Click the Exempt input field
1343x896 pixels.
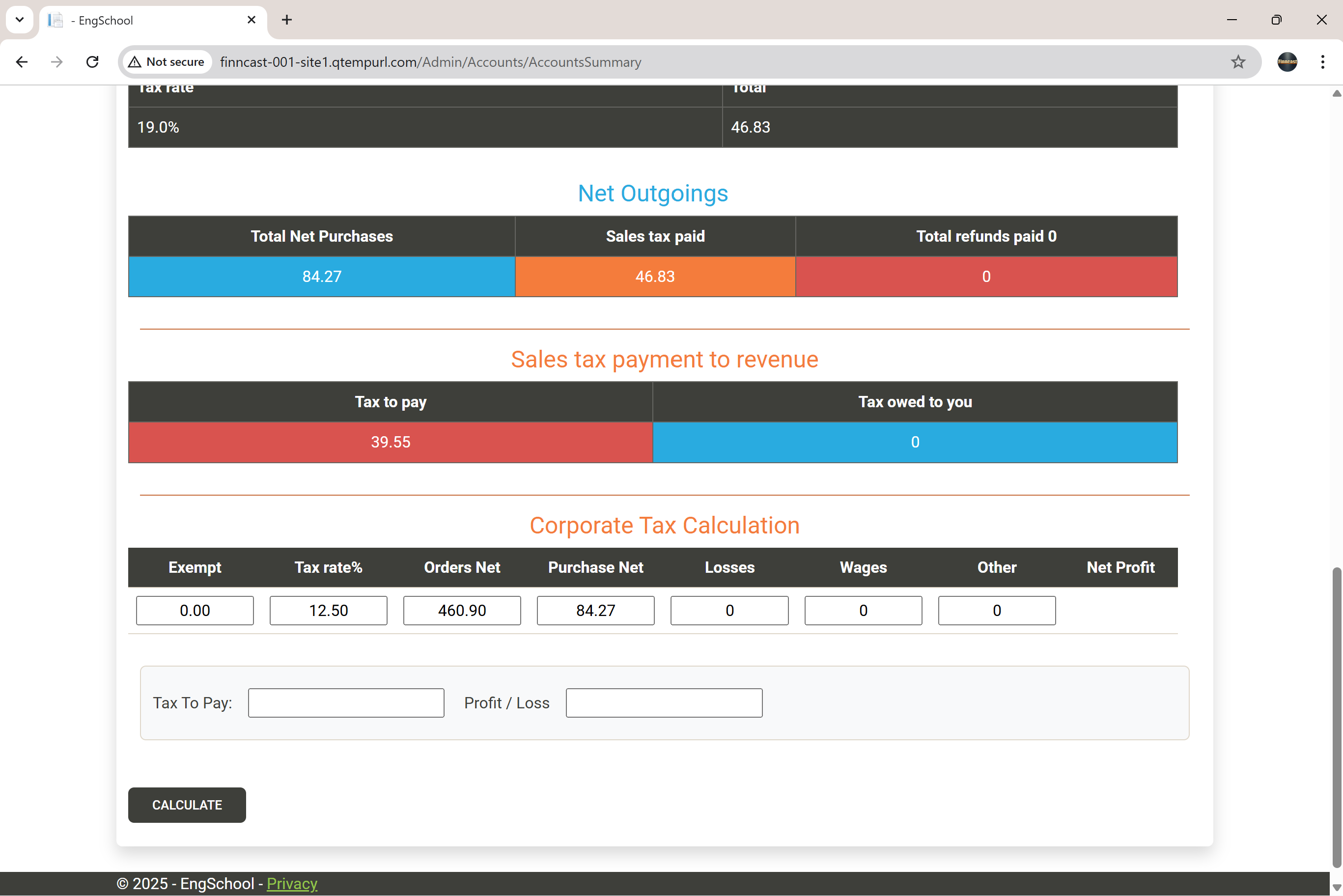[x=195, y=610]
